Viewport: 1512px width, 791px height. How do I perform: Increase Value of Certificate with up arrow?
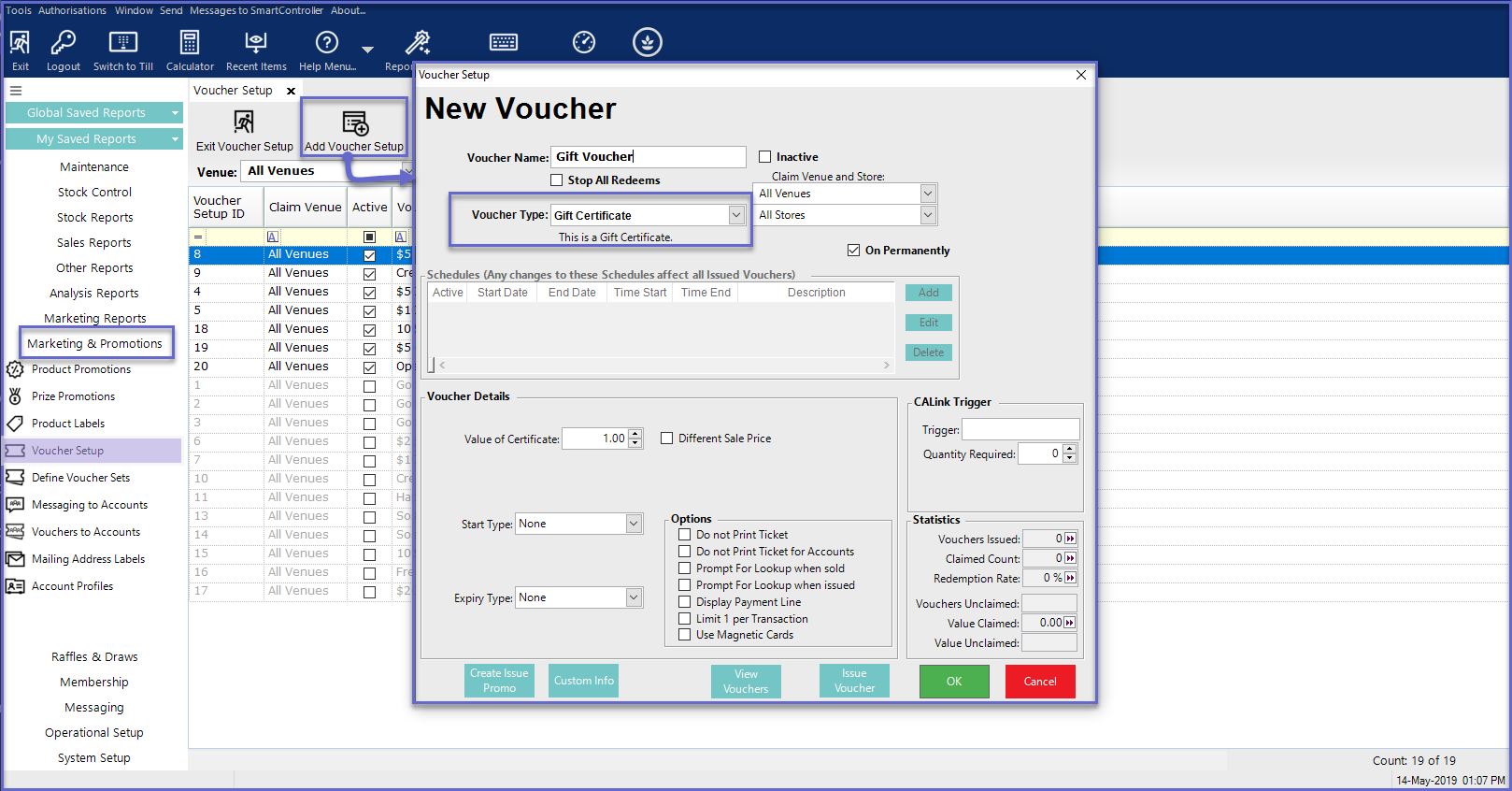[635, 434]
